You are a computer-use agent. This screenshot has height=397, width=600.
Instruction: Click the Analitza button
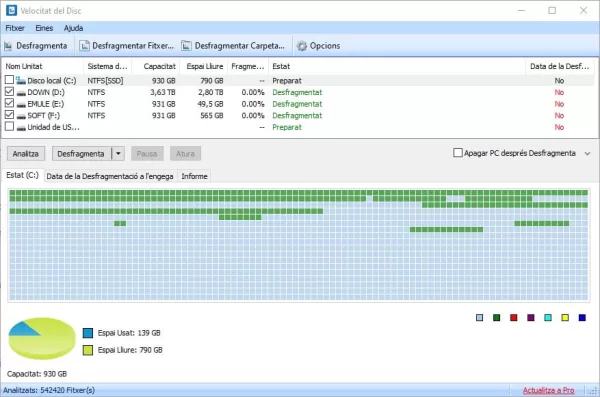pos(26,154)
